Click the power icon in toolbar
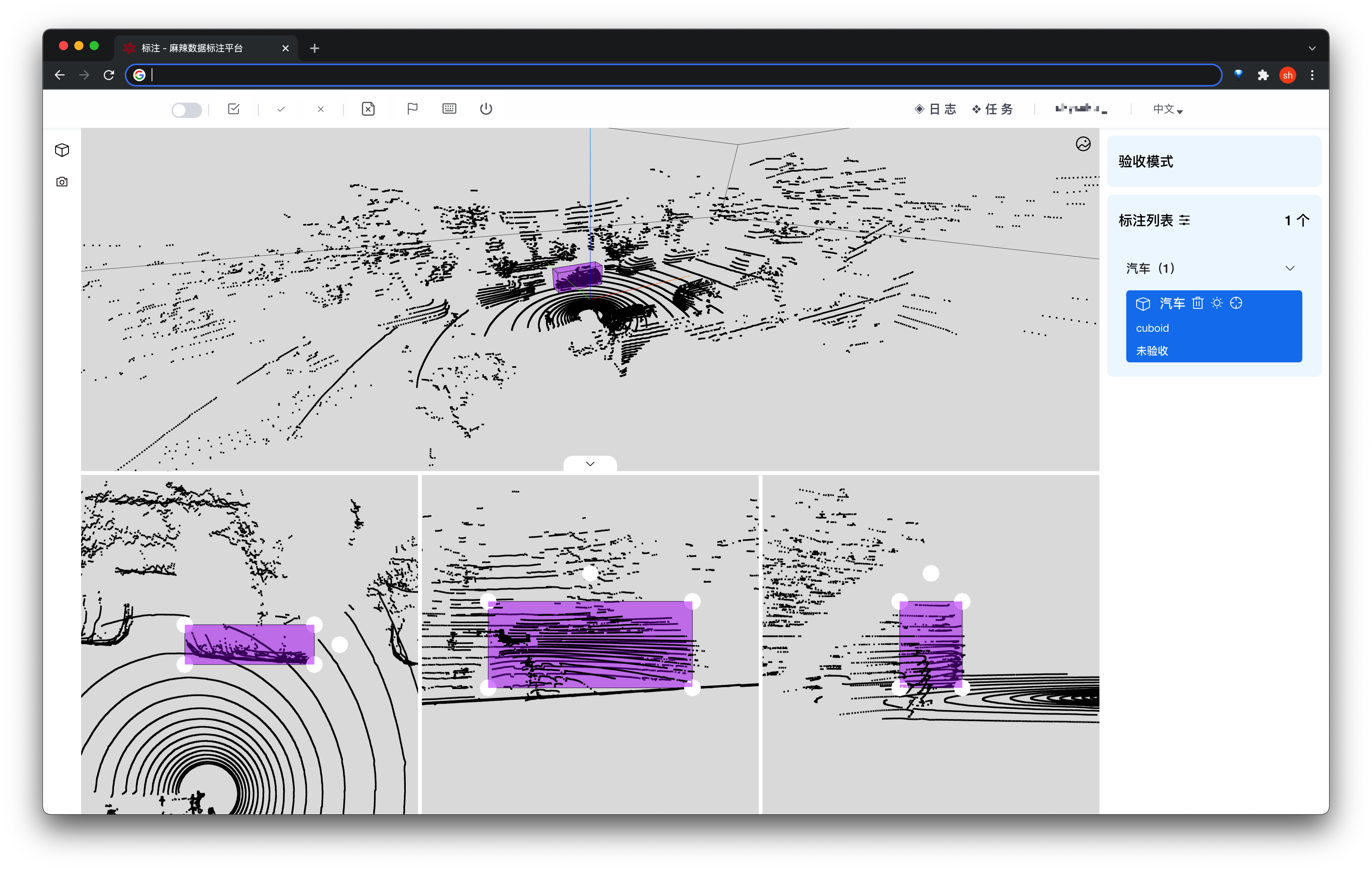 tap(485, 108)
